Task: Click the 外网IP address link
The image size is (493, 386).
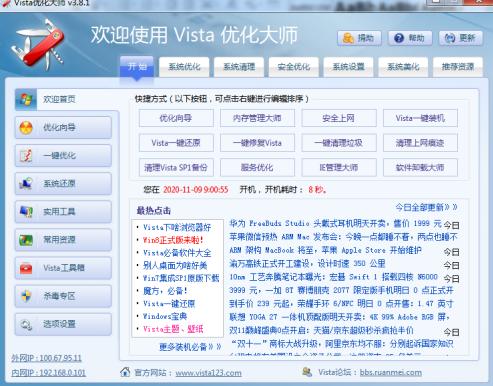Action: [x=46, y=358]
